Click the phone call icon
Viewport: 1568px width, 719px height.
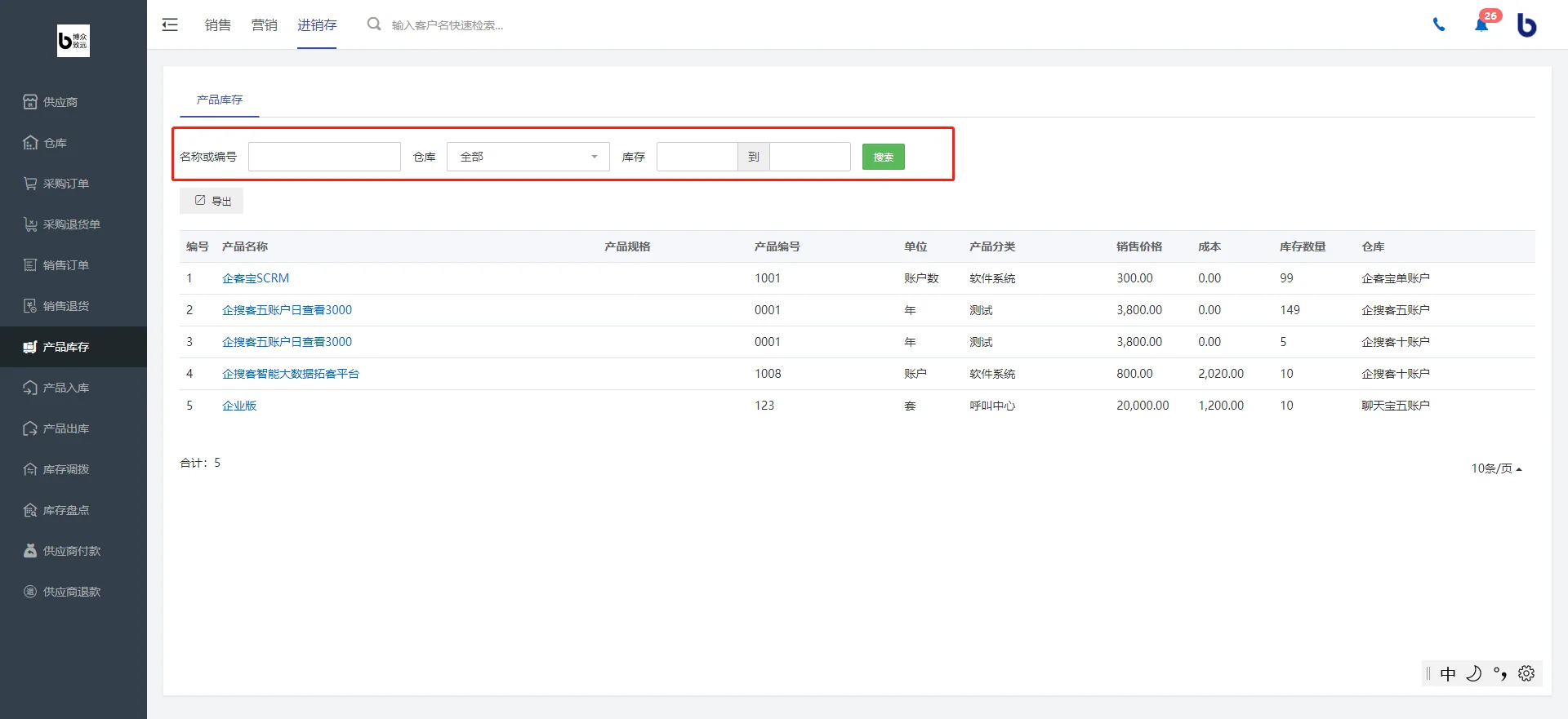point(1439,25)
